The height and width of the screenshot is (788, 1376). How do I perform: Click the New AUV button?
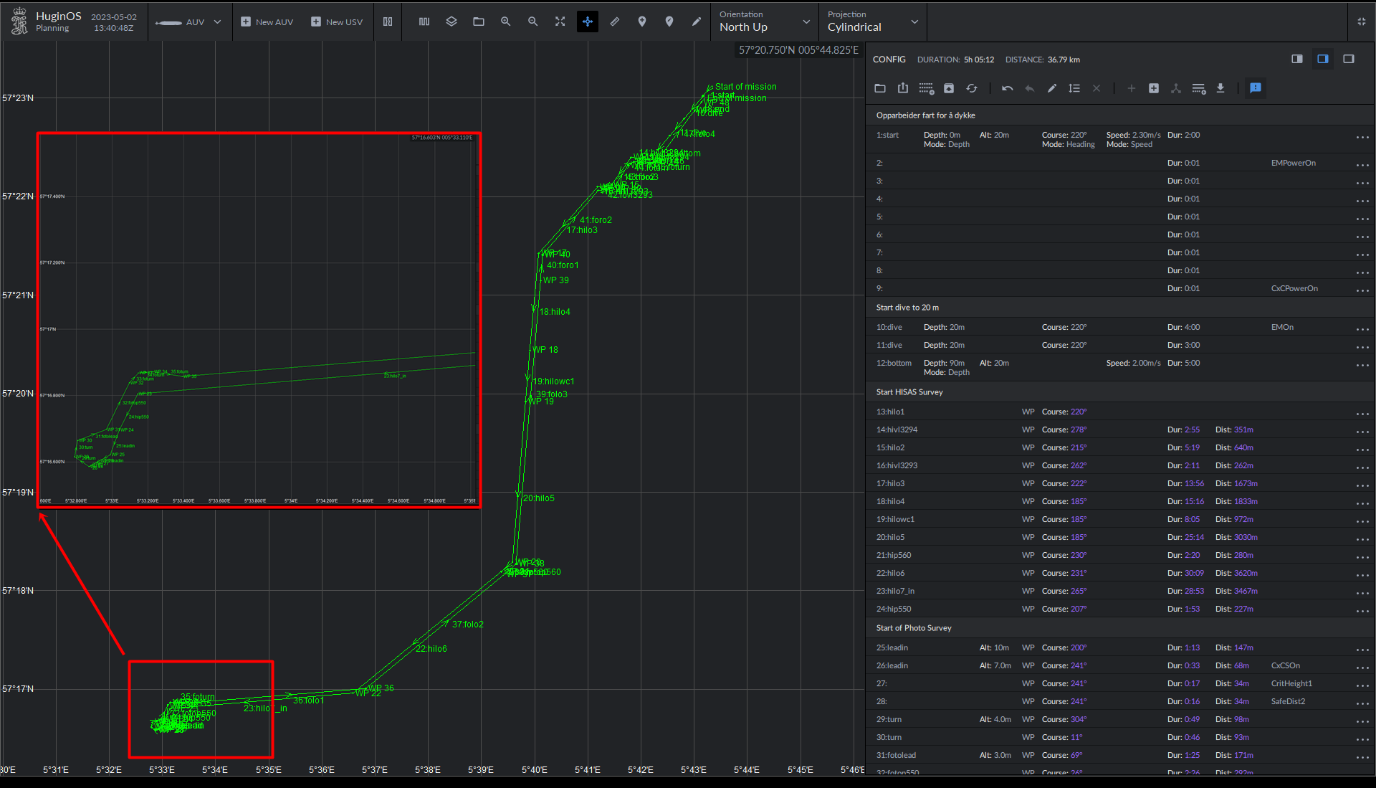click(x=267, y=21)
